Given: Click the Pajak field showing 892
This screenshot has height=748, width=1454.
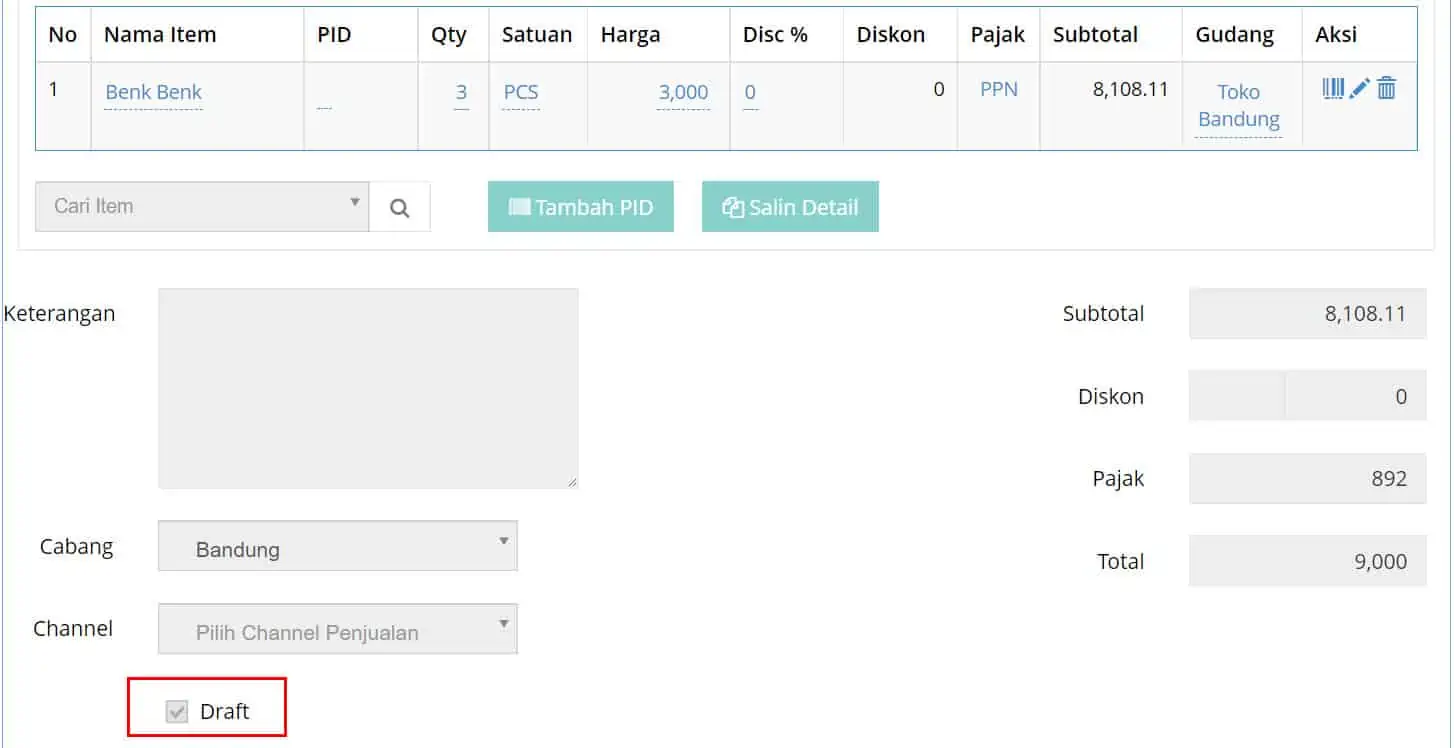Looking at the screenshot, I should tap(1308, 478).
